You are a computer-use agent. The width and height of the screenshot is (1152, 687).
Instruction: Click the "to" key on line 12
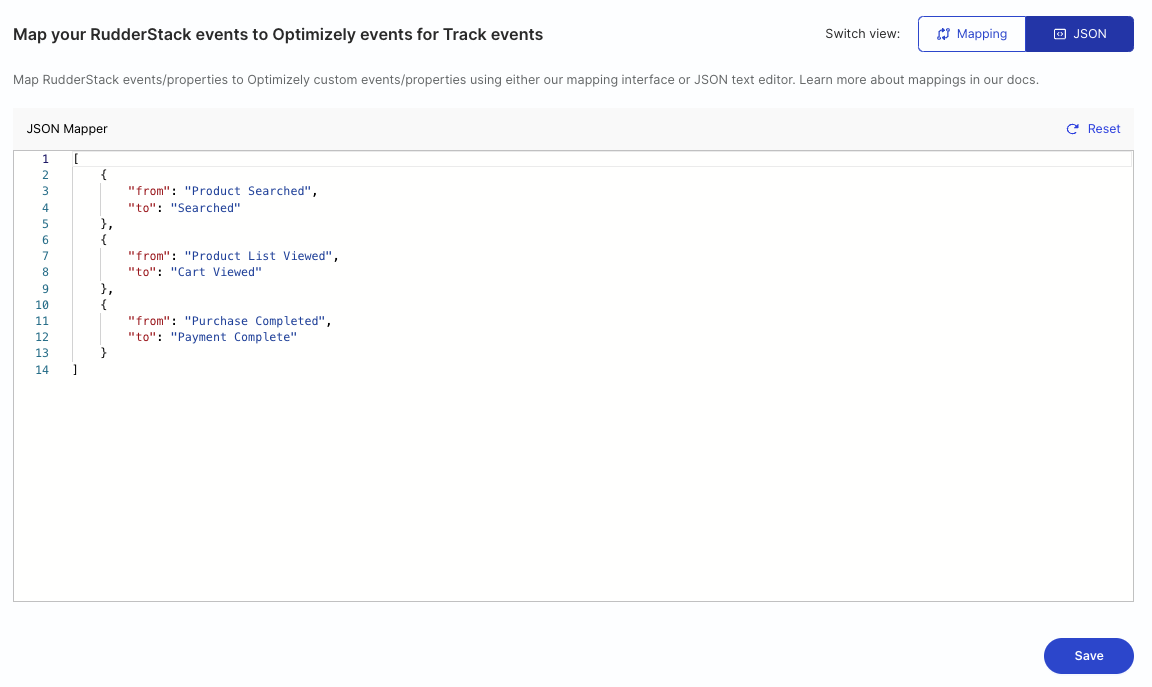click(x=142, y=337)
